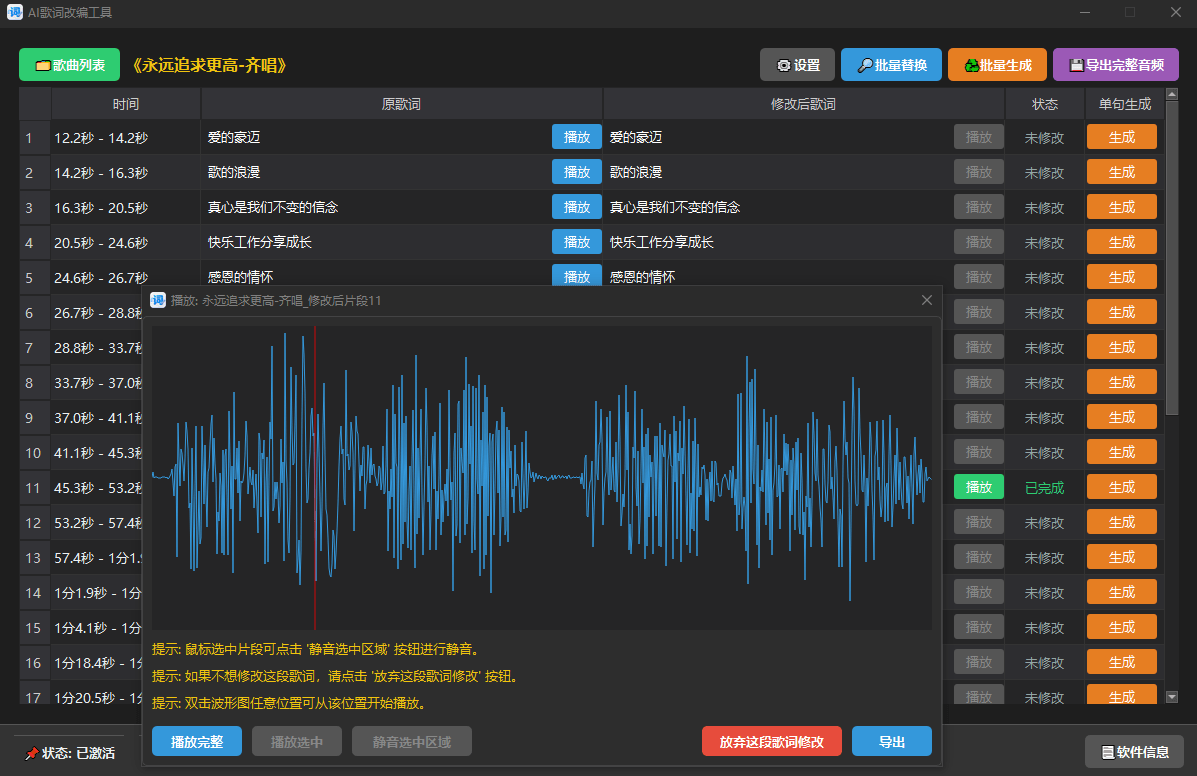Screen dimensions: 1197x776
Task: Click the 批量生成 batch generate button
Action: 997,65
